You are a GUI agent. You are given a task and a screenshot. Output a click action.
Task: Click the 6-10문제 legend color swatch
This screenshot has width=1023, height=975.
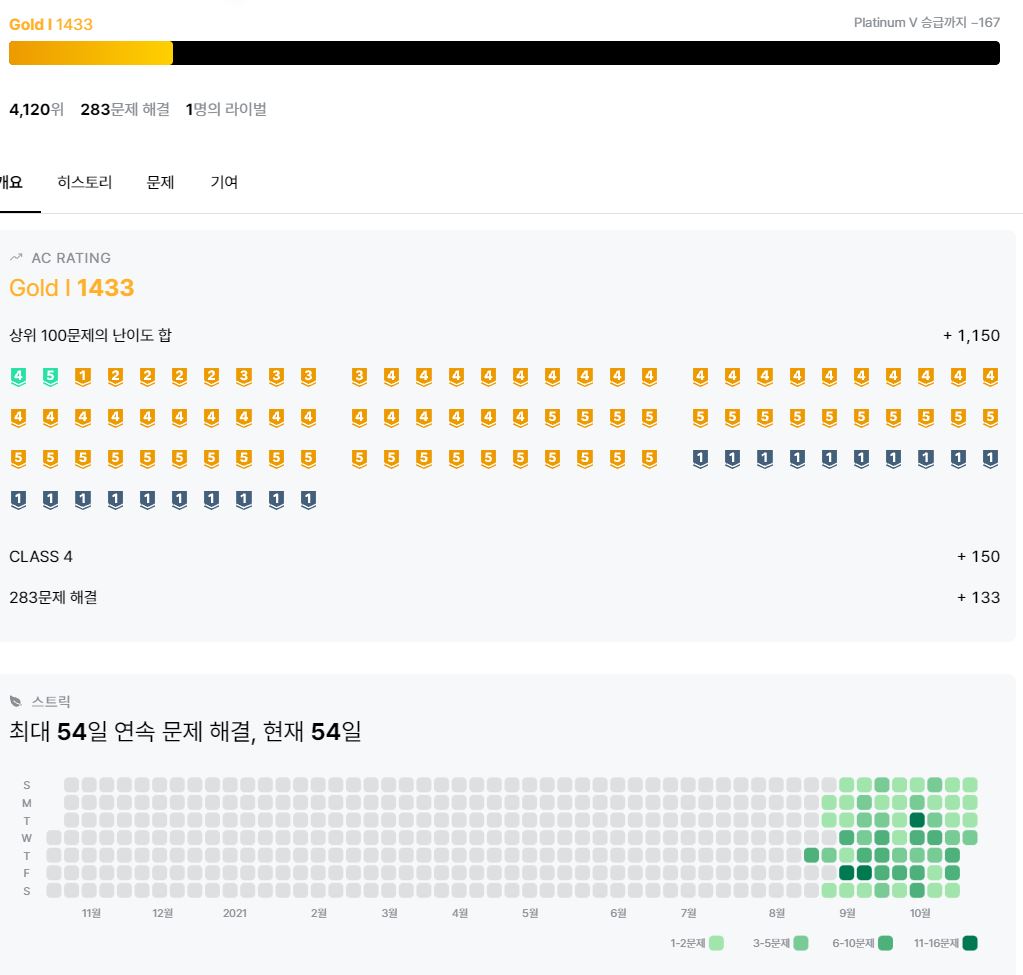pyautogui.click(x=885, y=943)
